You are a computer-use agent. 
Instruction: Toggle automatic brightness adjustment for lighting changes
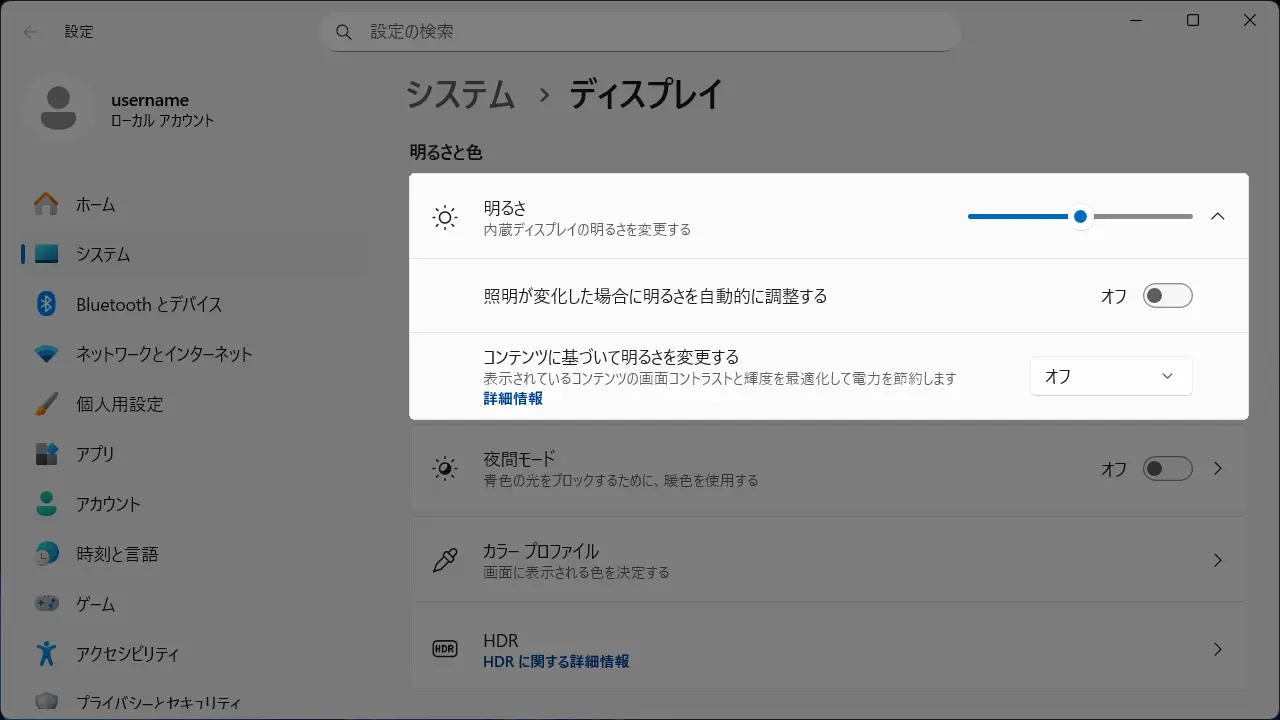(x=1167, y=296)
